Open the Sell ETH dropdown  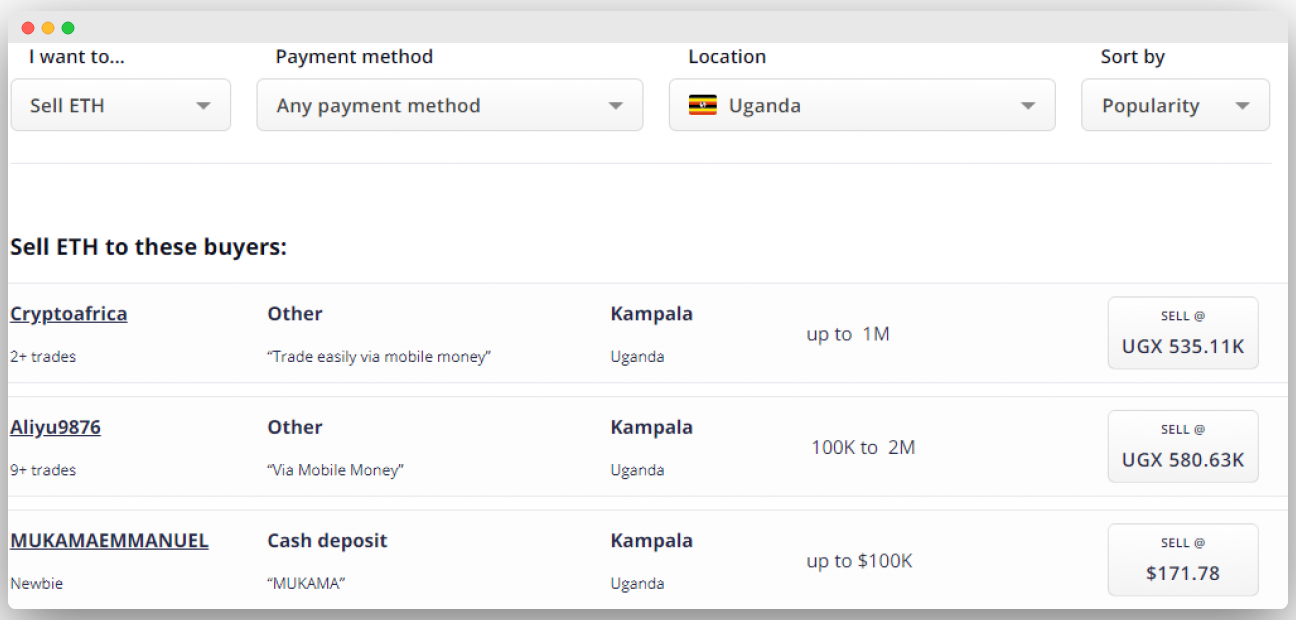(120, 105)
